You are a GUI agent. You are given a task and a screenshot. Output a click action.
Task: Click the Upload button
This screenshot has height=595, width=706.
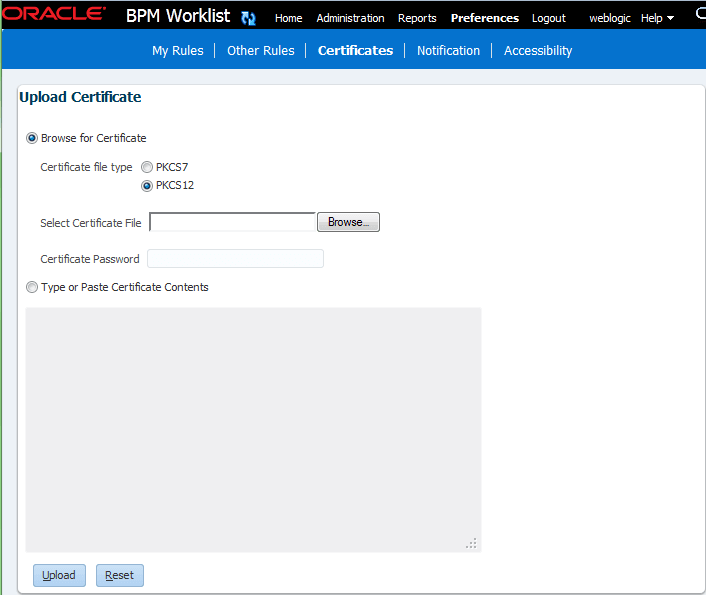pos(59,575)
